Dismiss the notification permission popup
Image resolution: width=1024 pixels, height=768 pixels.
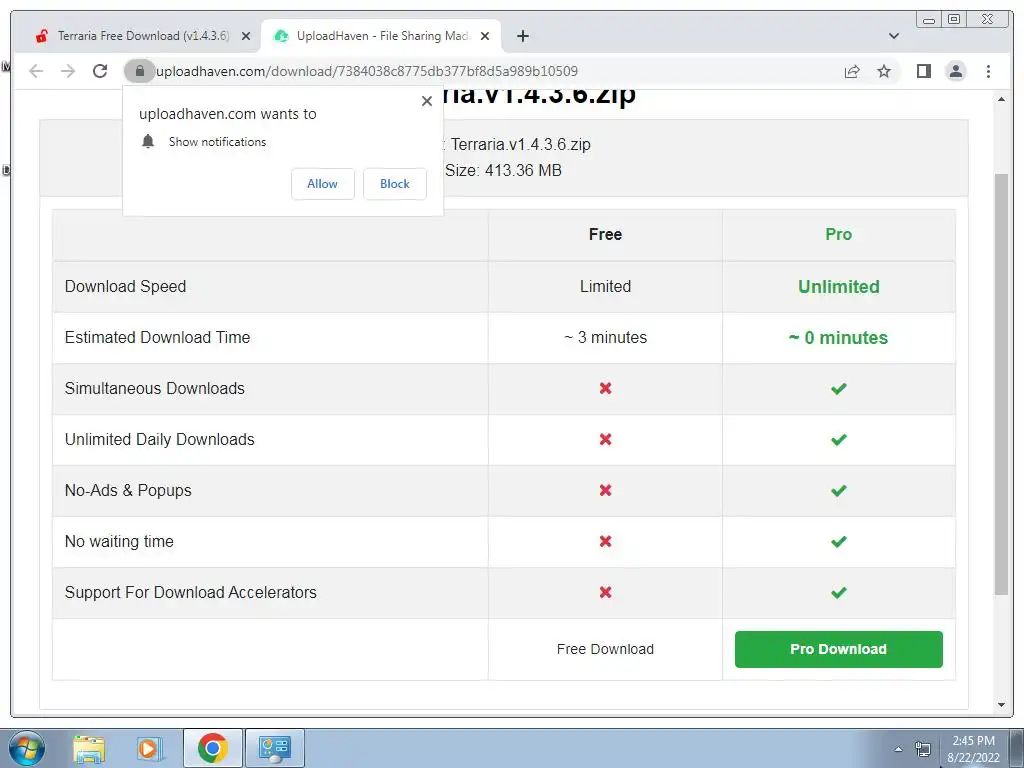pyautogui.click(x=426, y=101)
